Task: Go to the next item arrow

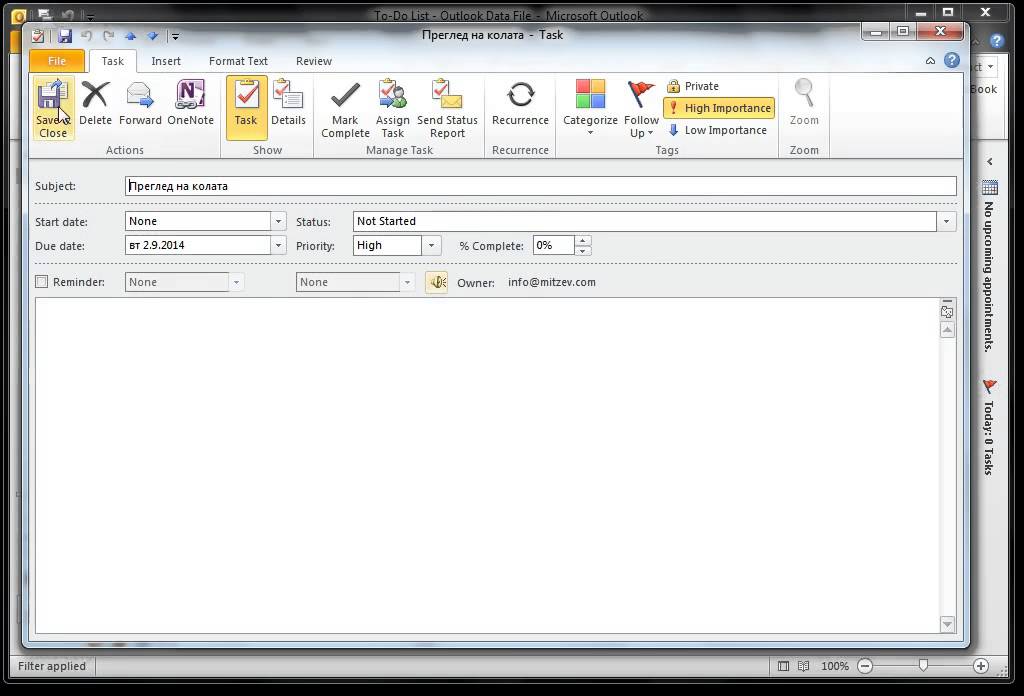Action: (x=152, y=36)
